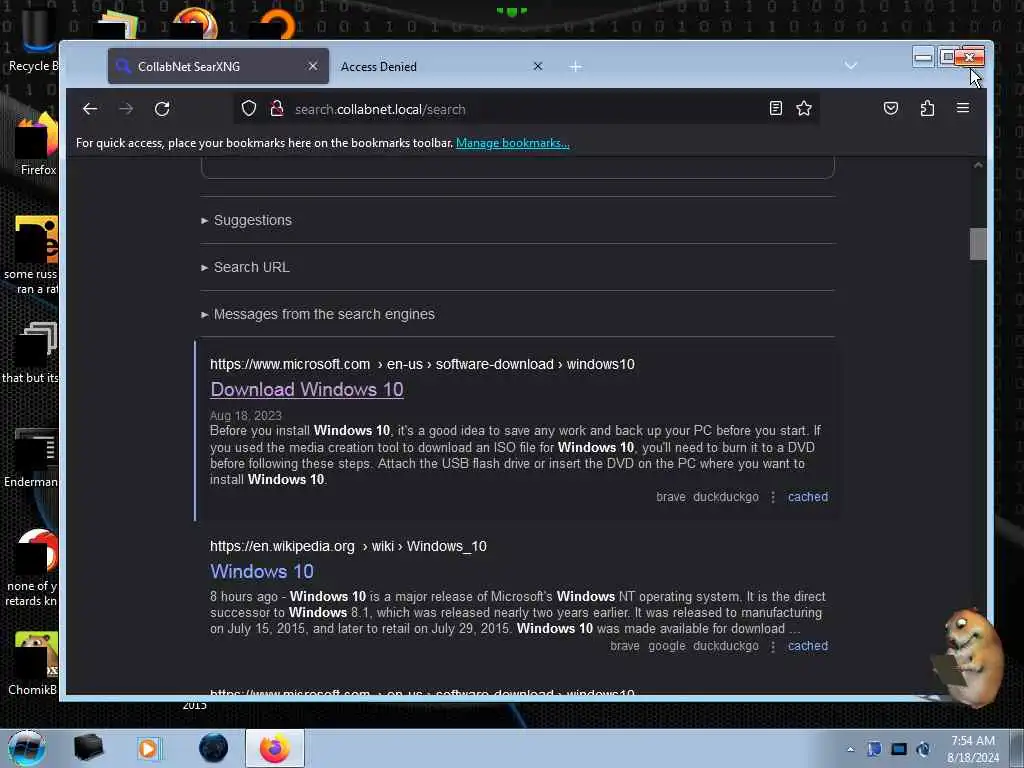This screenshot has height=768, width=1024.
Task: Click the flag tray icon
Action: 874,748
